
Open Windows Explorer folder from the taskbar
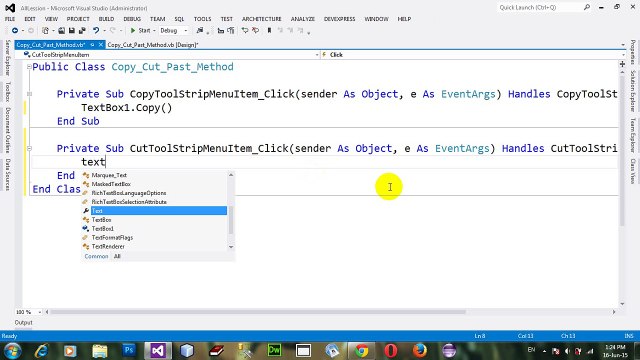(x=100, y=351)
